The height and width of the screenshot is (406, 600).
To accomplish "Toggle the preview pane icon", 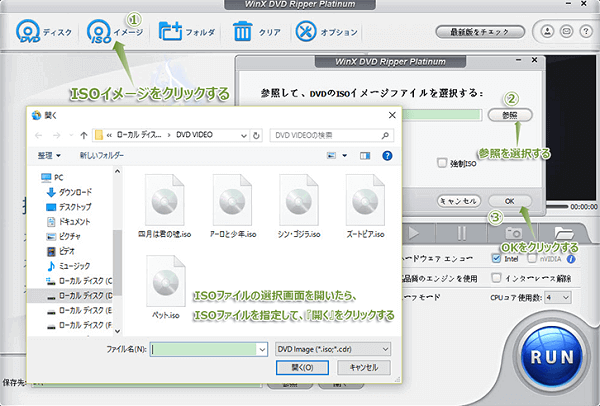I will coord(365,155).
